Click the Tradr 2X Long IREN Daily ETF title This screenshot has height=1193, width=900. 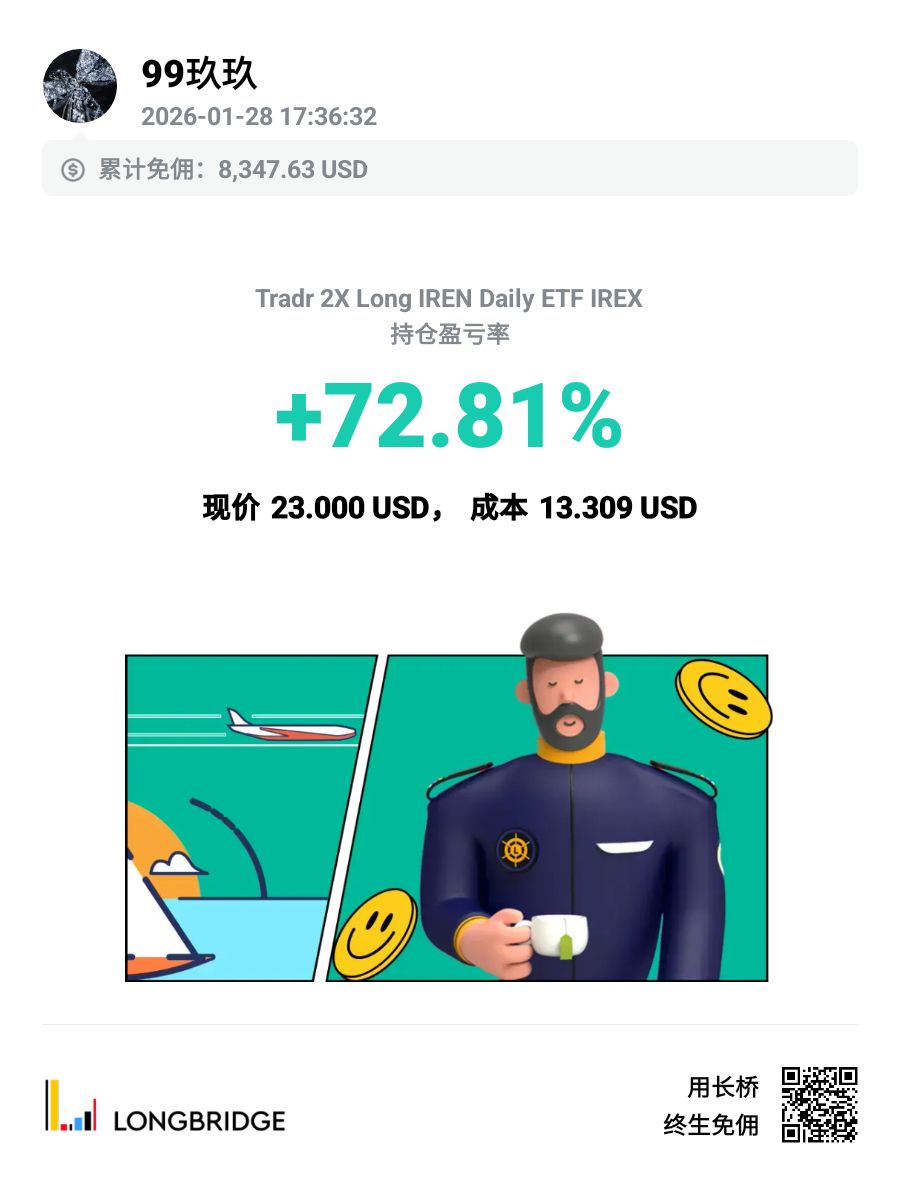(x=449, y=298)
